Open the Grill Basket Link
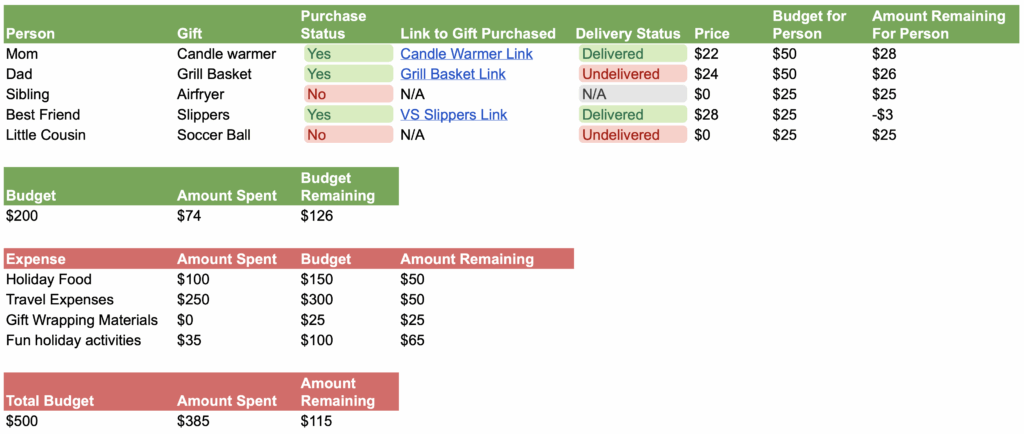The height and width of the screenshot is (434, 1024). pyautogui.click(x=453, y=74)
